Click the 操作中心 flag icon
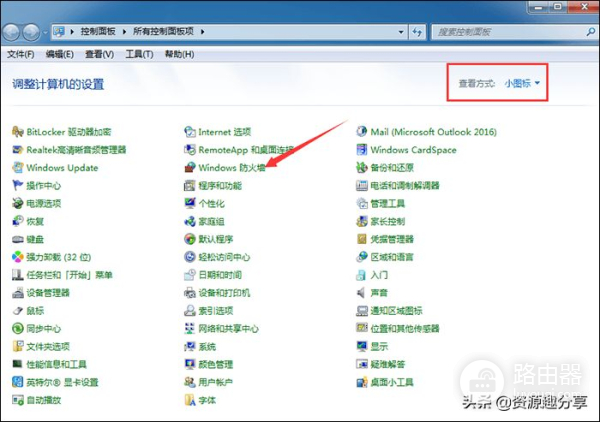The height and width of the screenshot is (422, 600). pos(18,186)
